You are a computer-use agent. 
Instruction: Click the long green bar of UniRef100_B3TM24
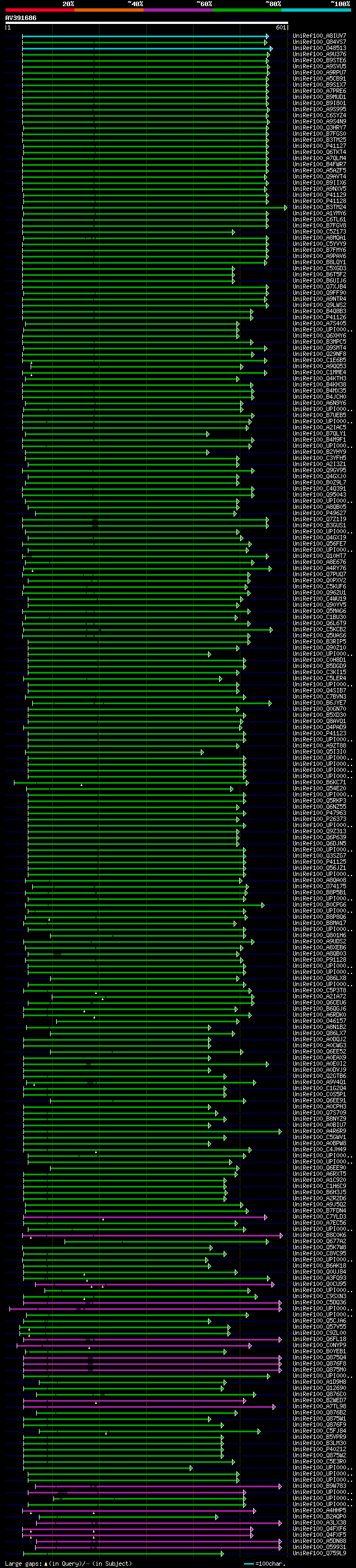[x=155, y=207]
